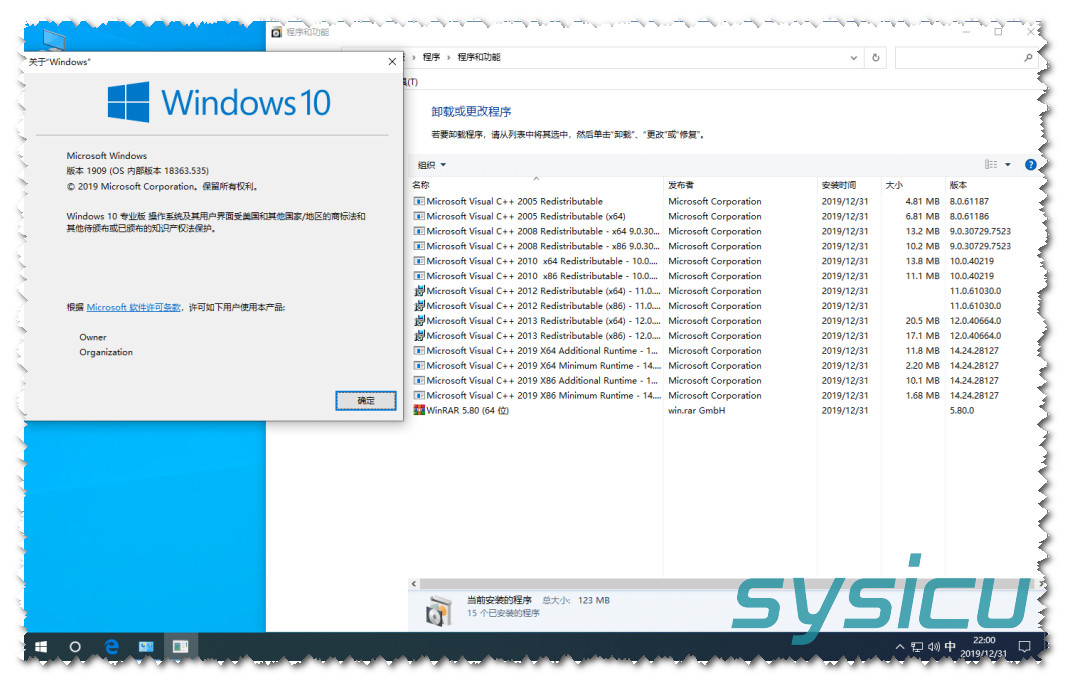Select Visual C++ 2008 Redistributable x86 icon

pyautogui.click(x=419, y=246)
